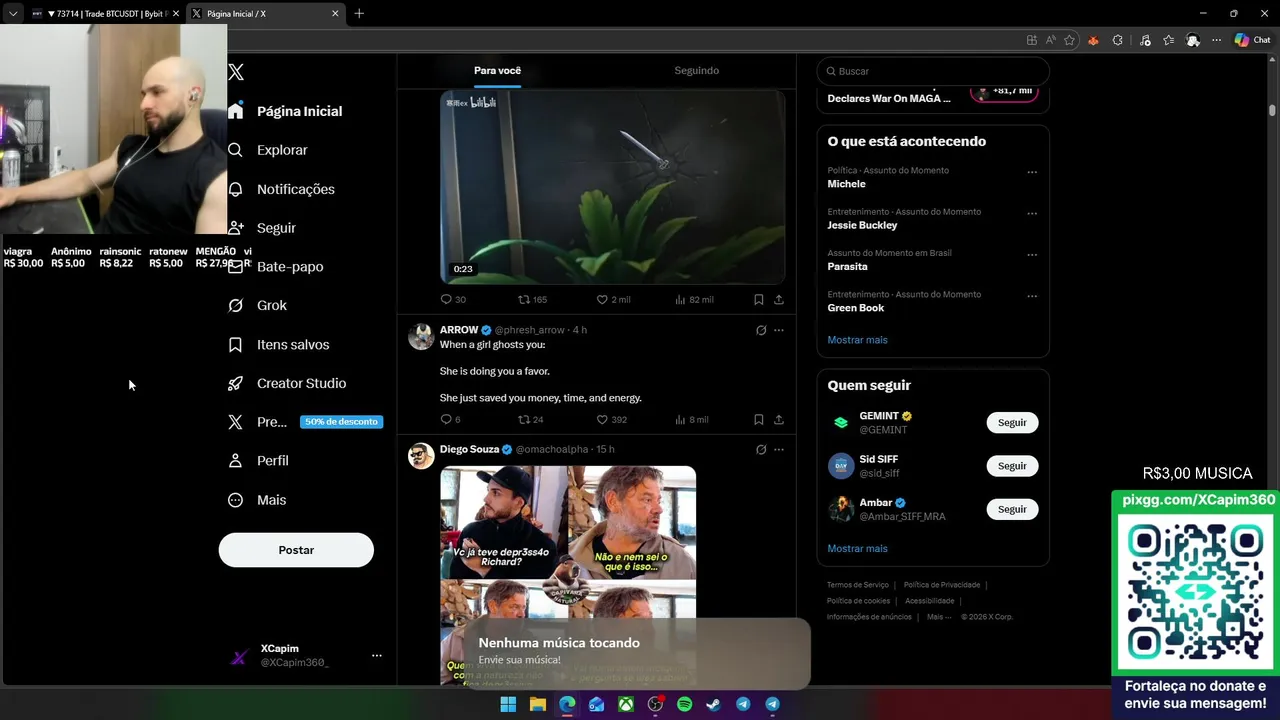Click the browser profile avatar icon
Viewport: 1280px width, 720px height.
[1193, 40]
